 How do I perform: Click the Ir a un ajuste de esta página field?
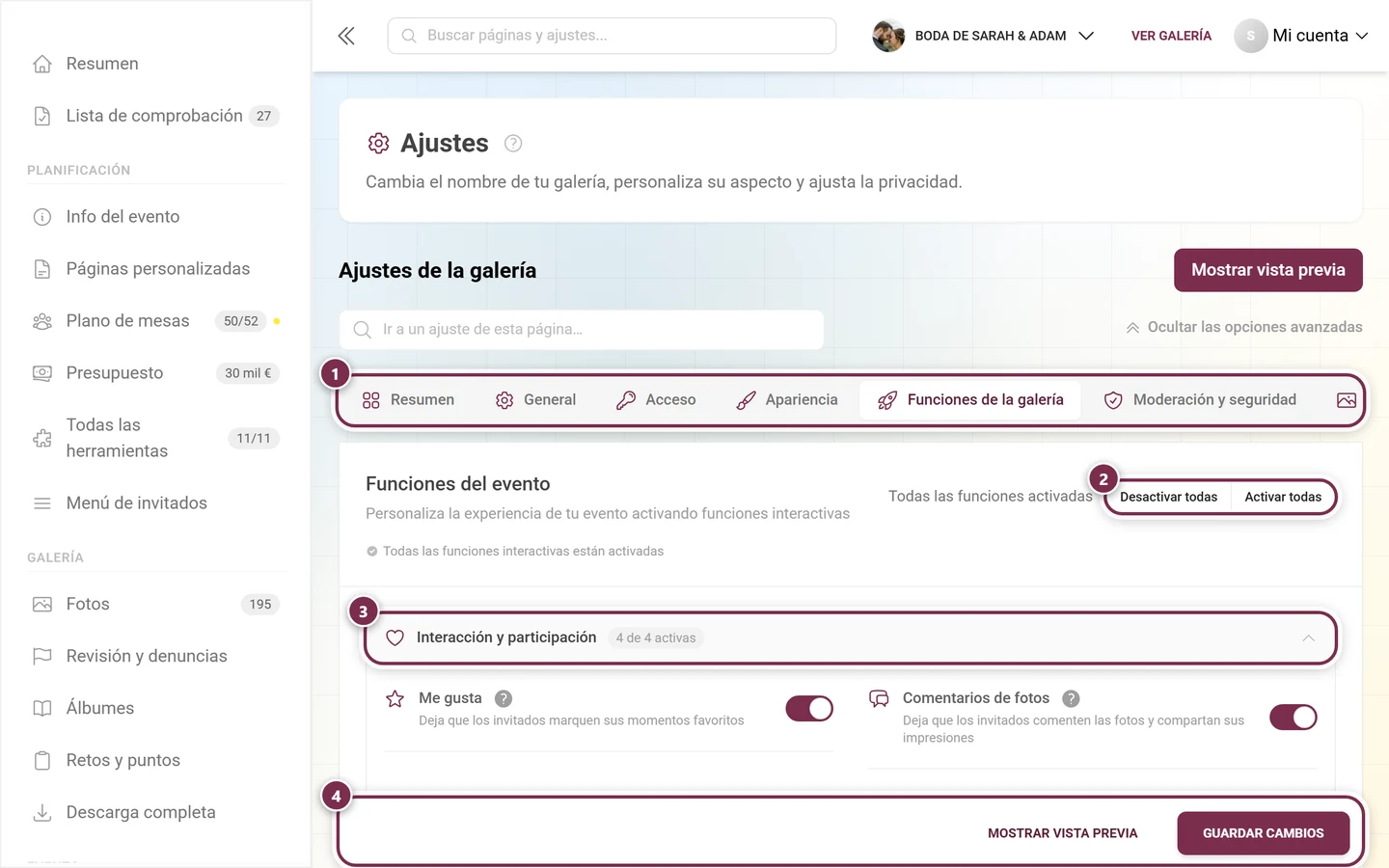[x=582, y=329]
